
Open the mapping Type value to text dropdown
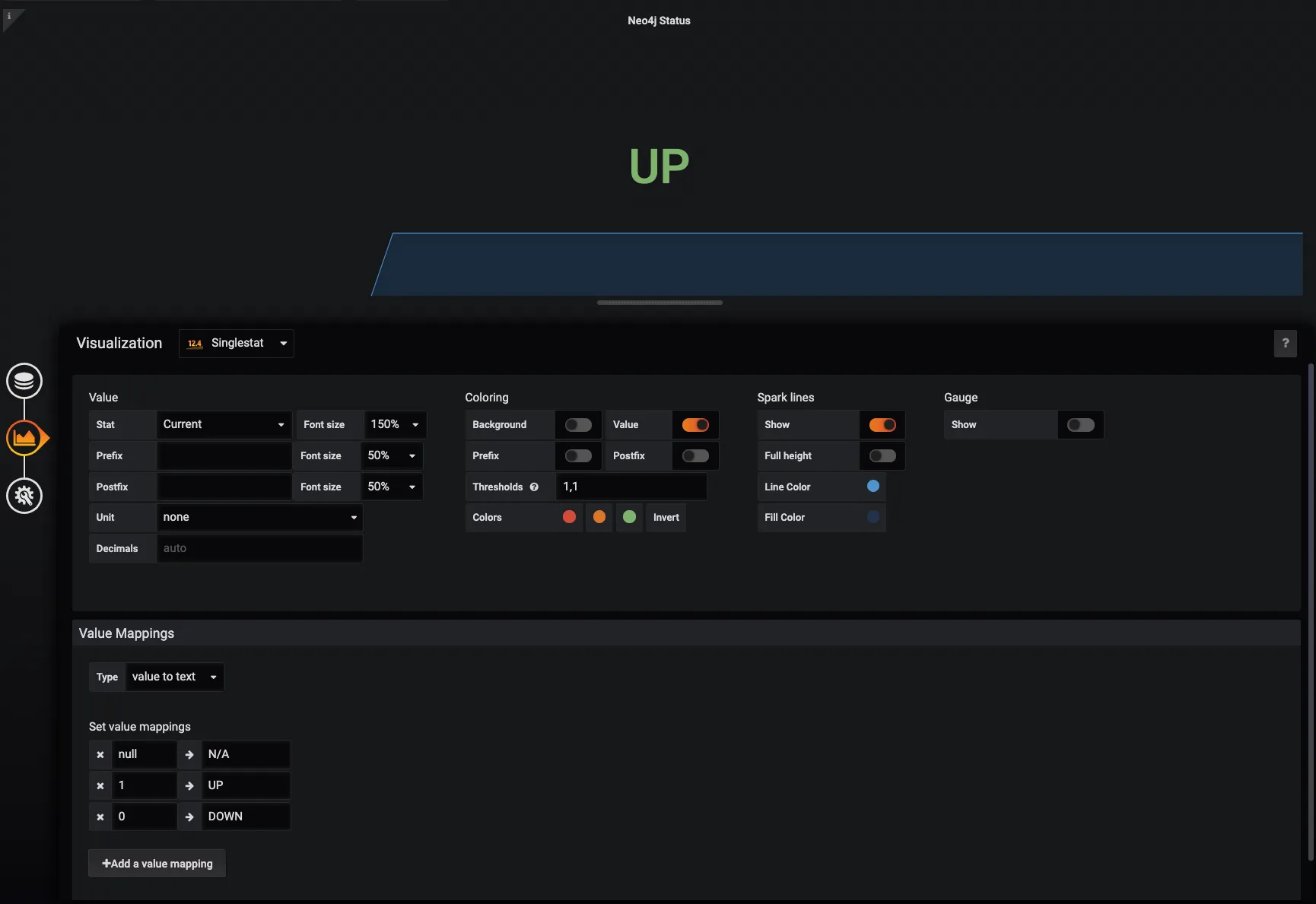175,677
